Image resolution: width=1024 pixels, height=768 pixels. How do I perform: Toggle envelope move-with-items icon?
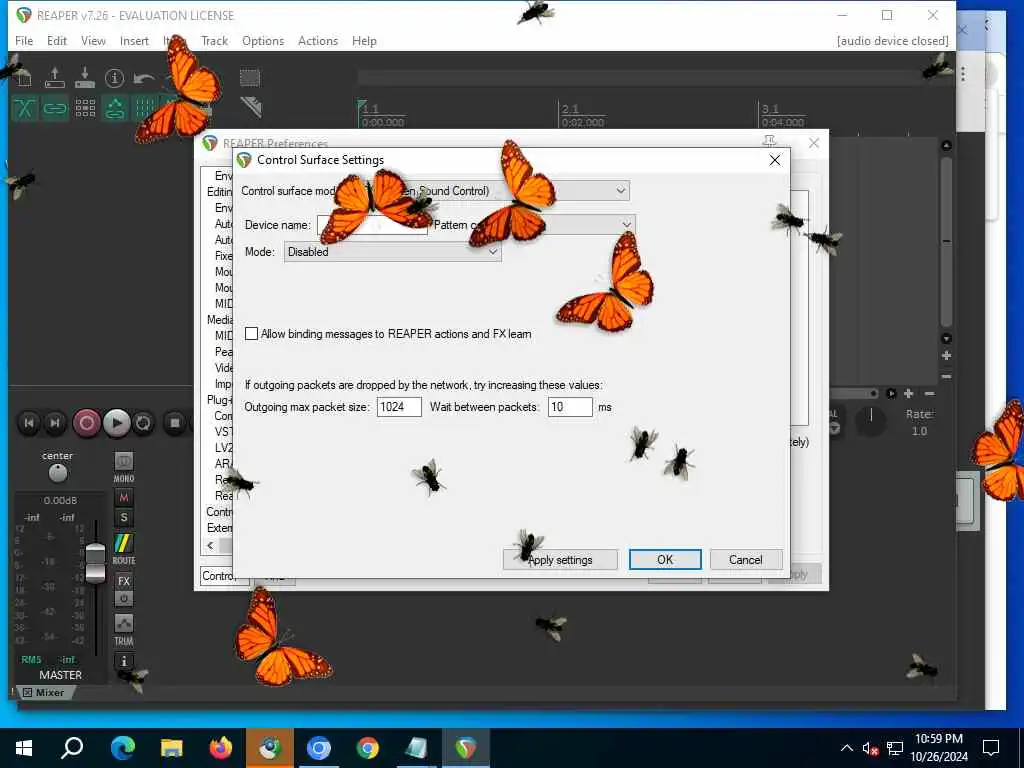115,108
